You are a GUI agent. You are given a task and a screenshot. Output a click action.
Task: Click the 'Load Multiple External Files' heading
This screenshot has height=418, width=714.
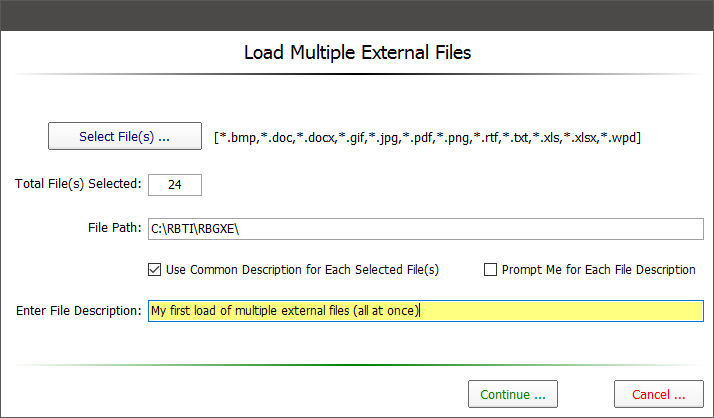coord(357,52)
